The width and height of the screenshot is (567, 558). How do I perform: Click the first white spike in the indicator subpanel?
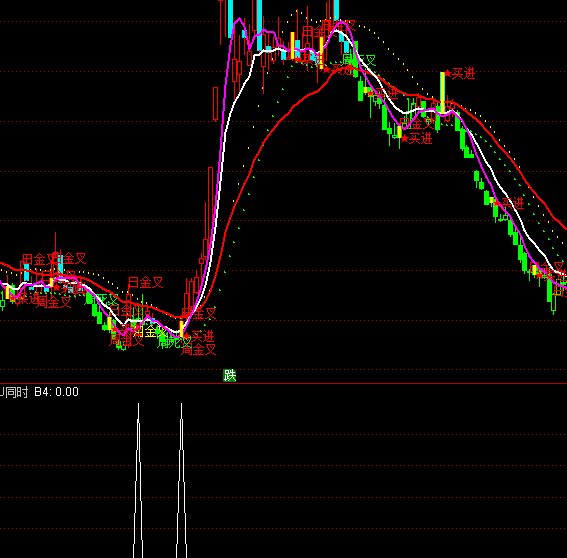[138, 480]
